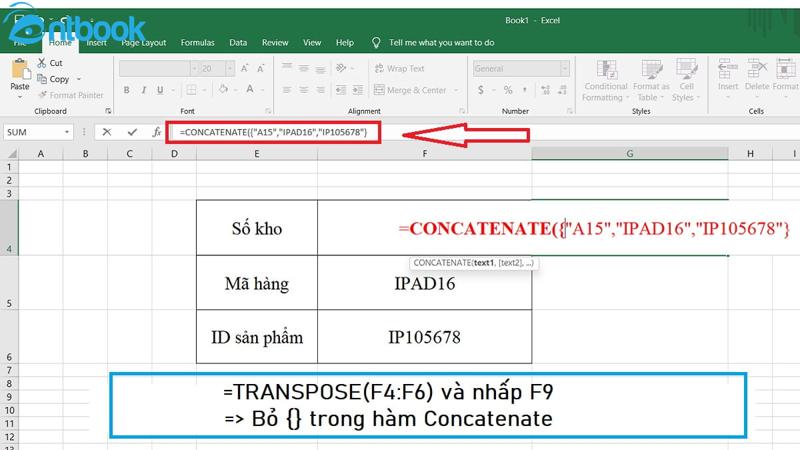
Task: Click the Fill Color bucket
Action: [223, 90]
